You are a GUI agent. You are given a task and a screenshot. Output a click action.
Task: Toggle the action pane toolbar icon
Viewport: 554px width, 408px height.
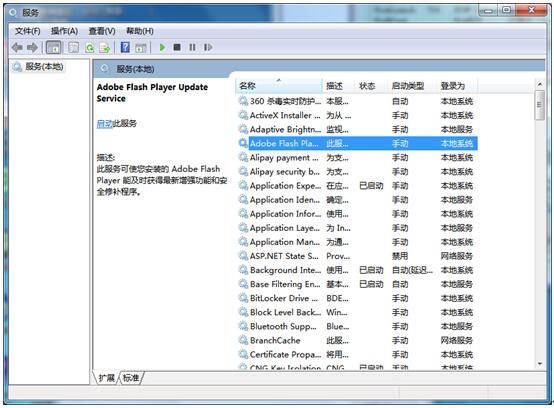coord(141,47)
